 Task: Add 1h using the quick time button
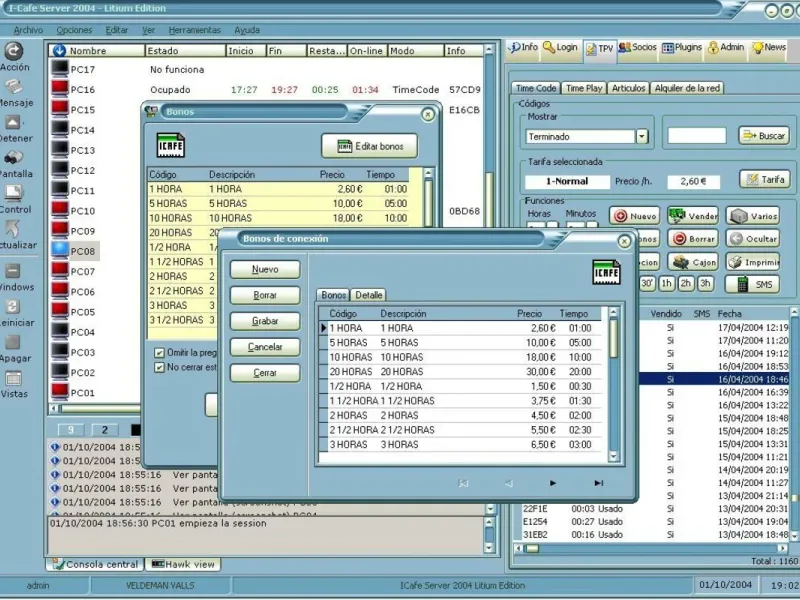(x=666, y=283)
